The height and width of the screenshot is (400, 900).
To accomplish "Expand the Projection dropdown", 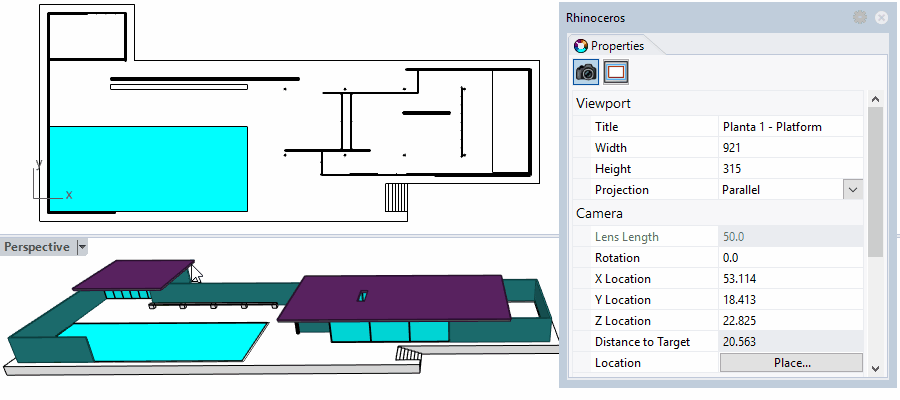I will click(x=853, y=190).
